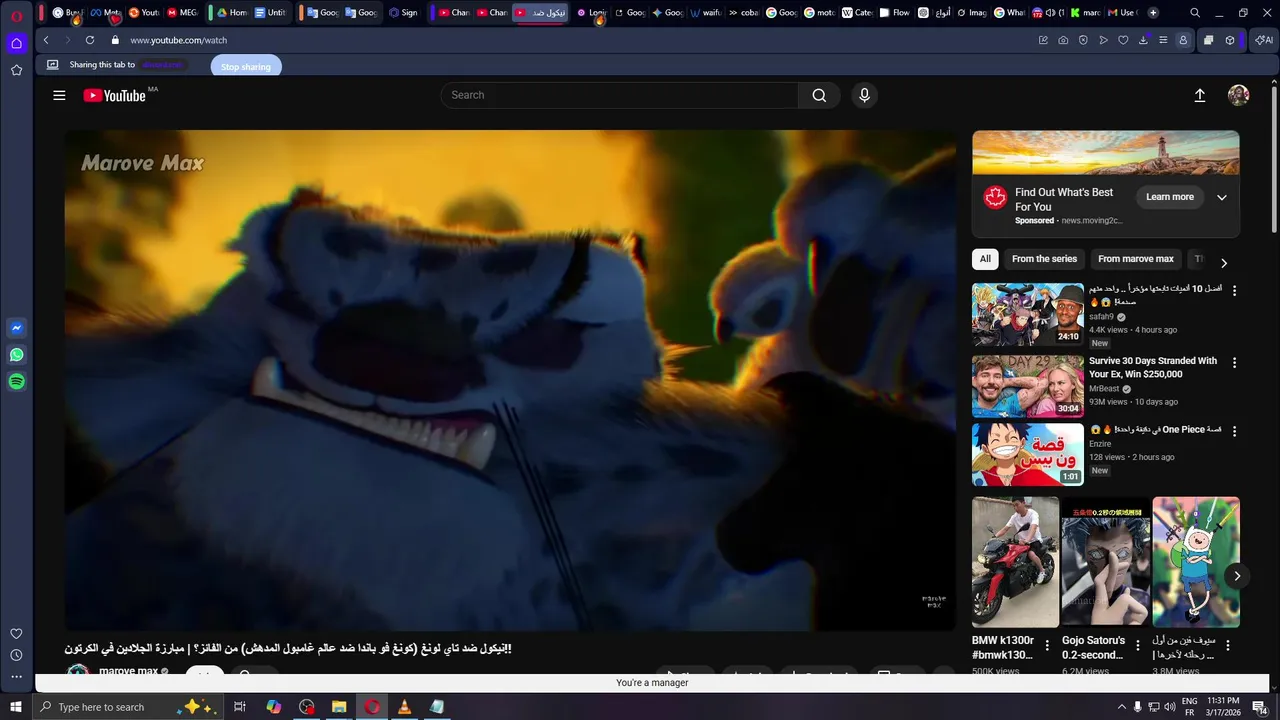
Task: Open a new tab with plus button
Action: pyautogui.click(x=1153, y=13)
